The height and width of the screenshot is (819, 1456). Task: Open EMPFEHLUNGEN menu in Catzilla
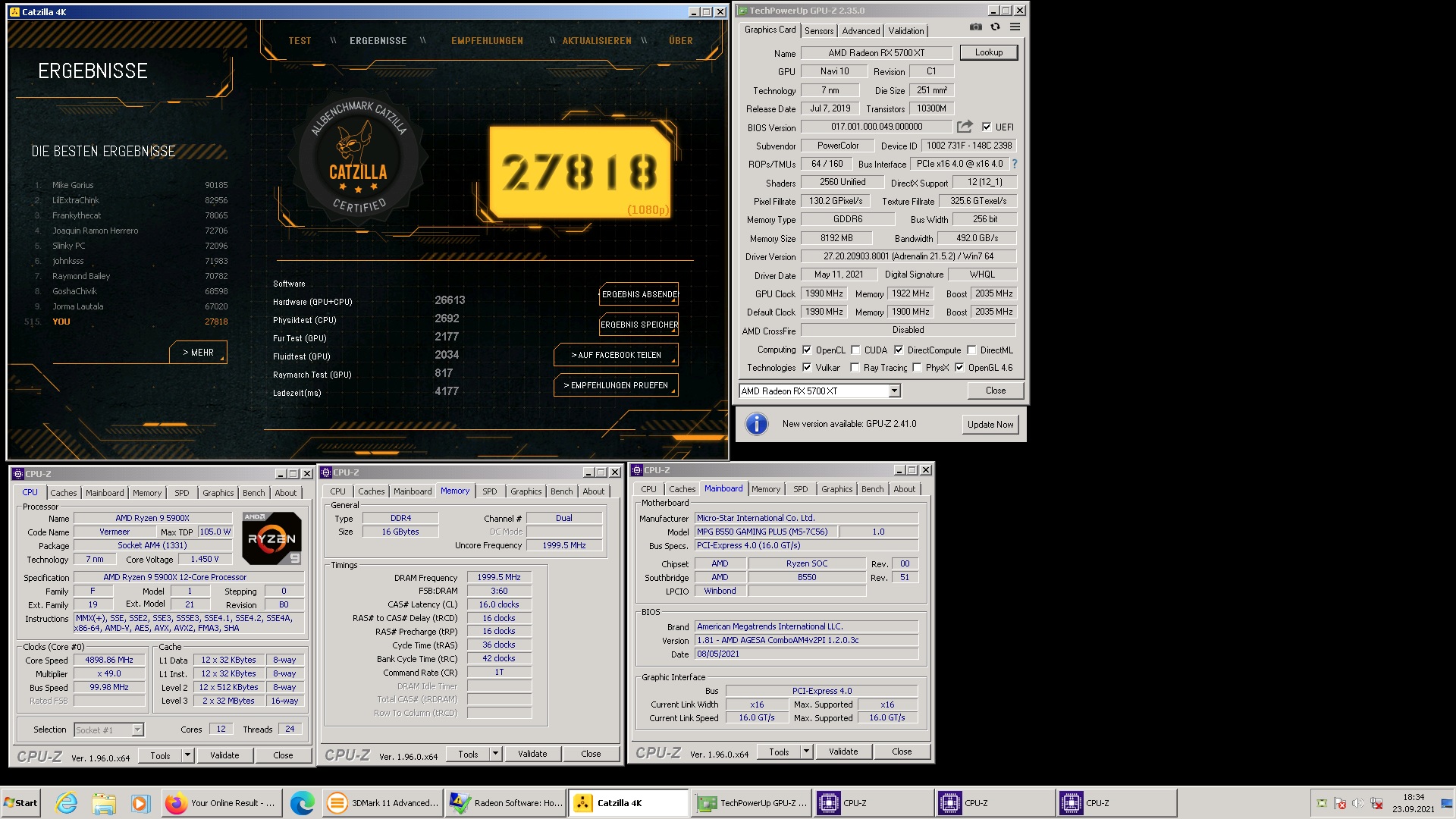(x=487, y=41)
